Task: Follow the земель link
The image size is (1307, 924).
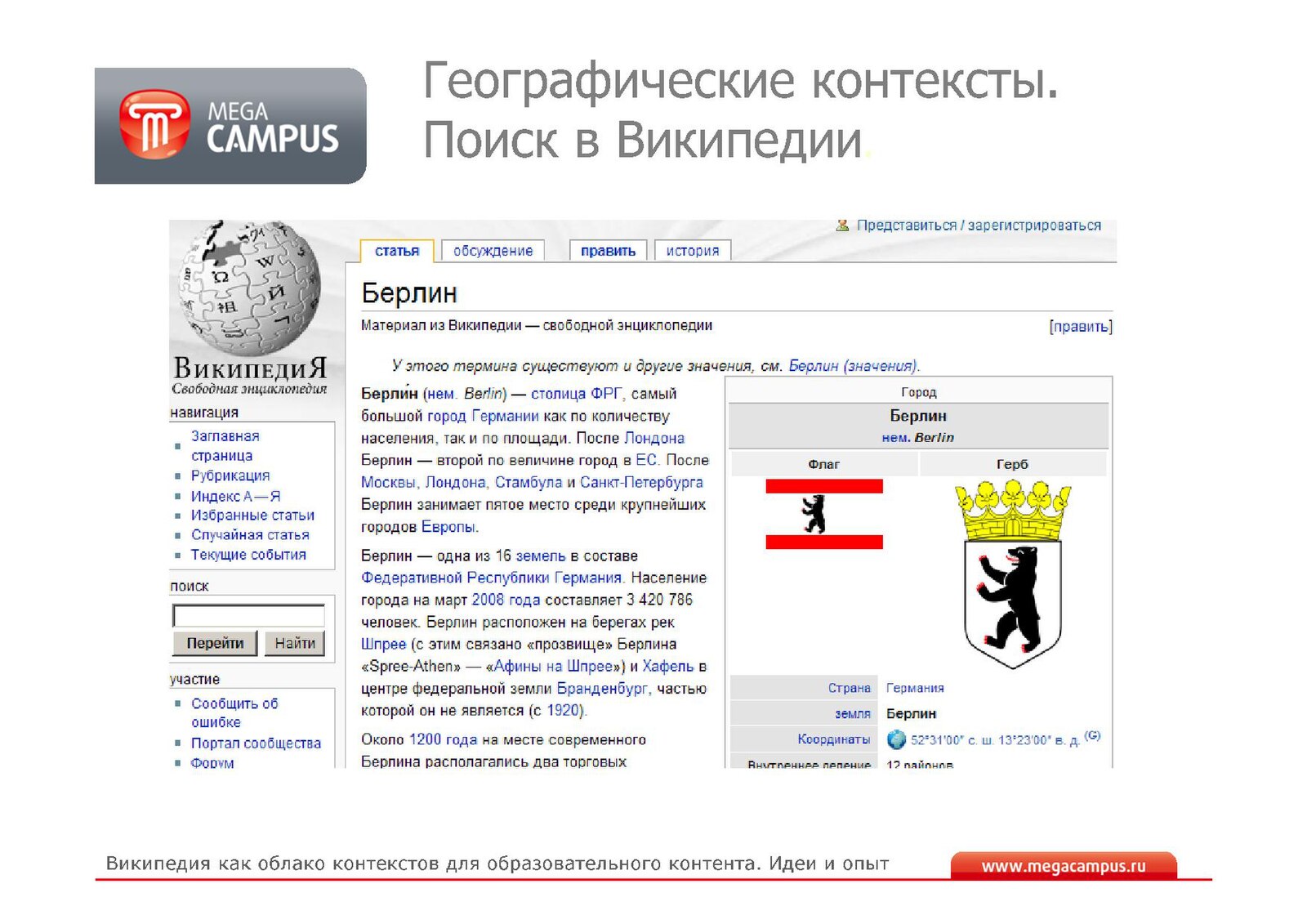Action: pyautogui.click(x=541, y=556)
